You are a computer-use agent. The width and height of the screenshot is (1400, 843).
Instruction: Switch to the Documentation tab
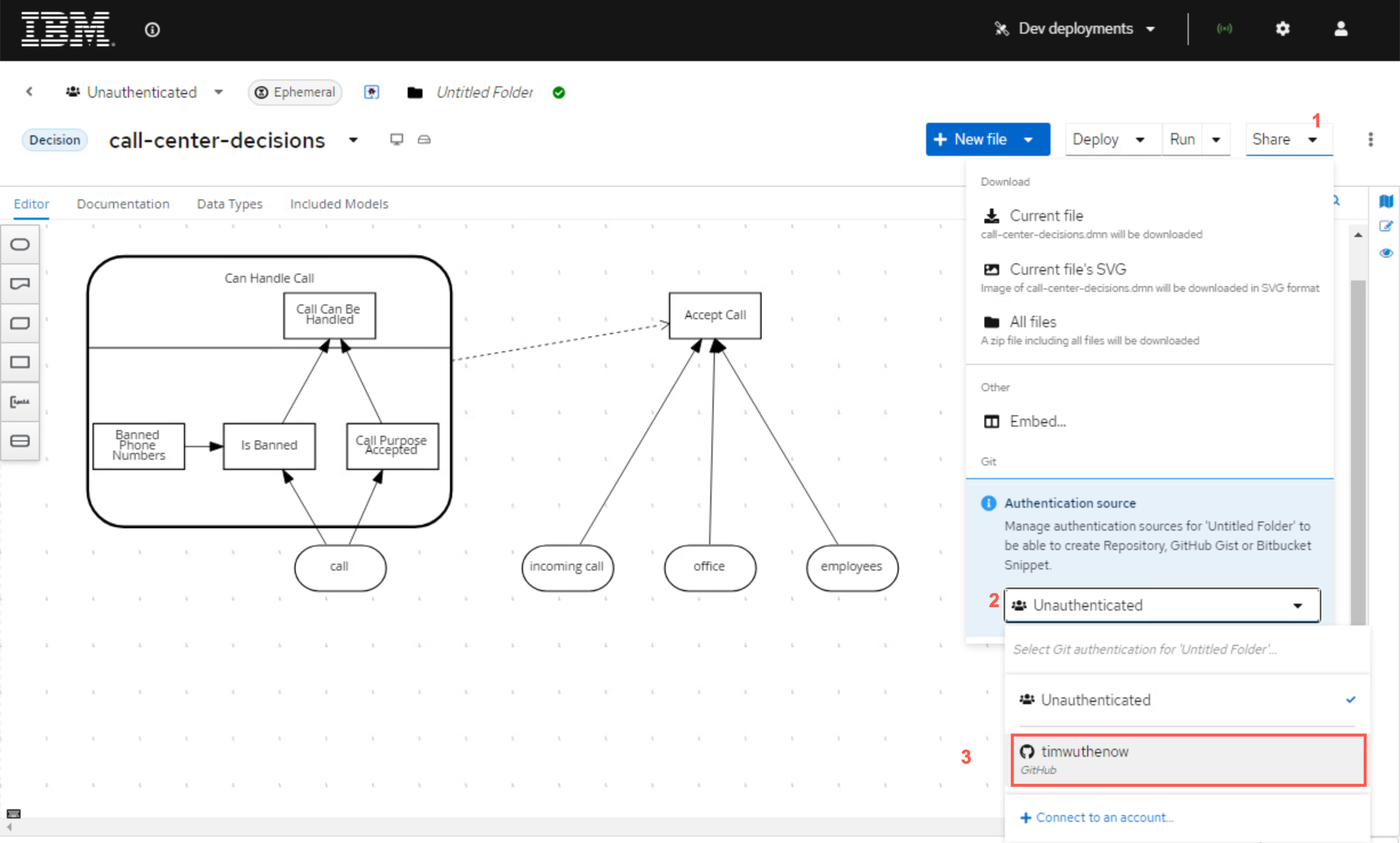click(123, 204)
